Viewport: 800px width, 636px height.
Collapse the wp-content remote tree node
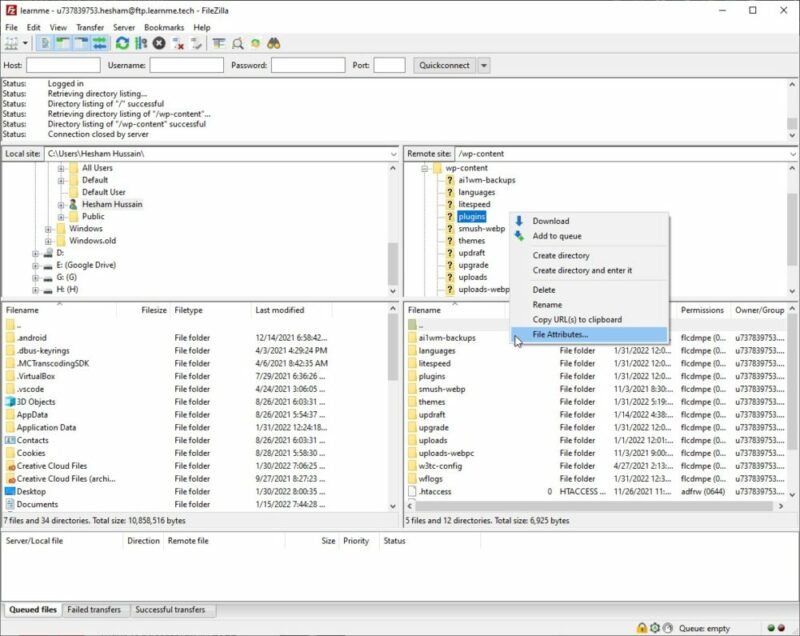(424, 168)
